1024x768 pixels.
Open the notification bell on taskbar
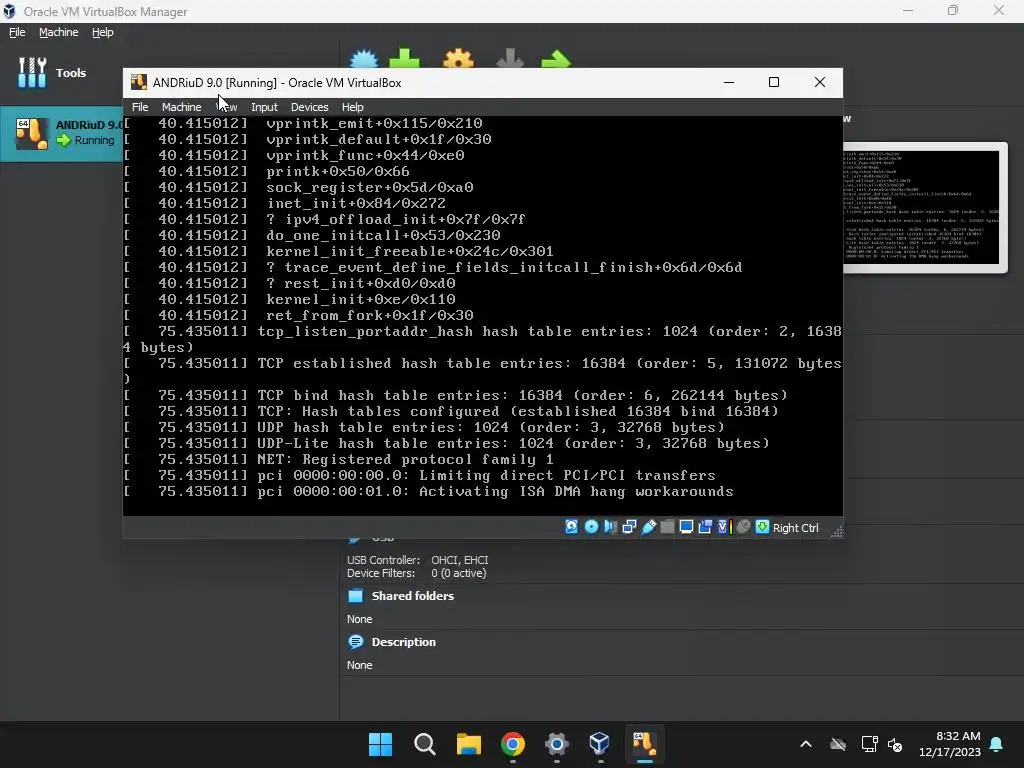pos(997,744)
